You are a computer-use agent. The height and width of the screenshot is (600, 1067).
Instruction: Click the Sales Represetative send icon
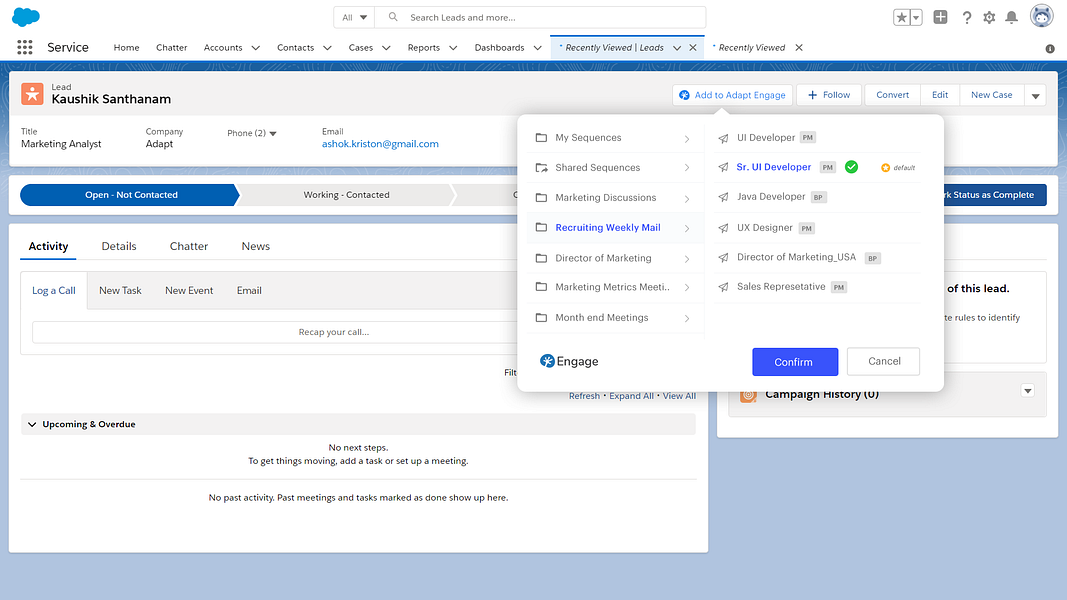tap(723, 287)
